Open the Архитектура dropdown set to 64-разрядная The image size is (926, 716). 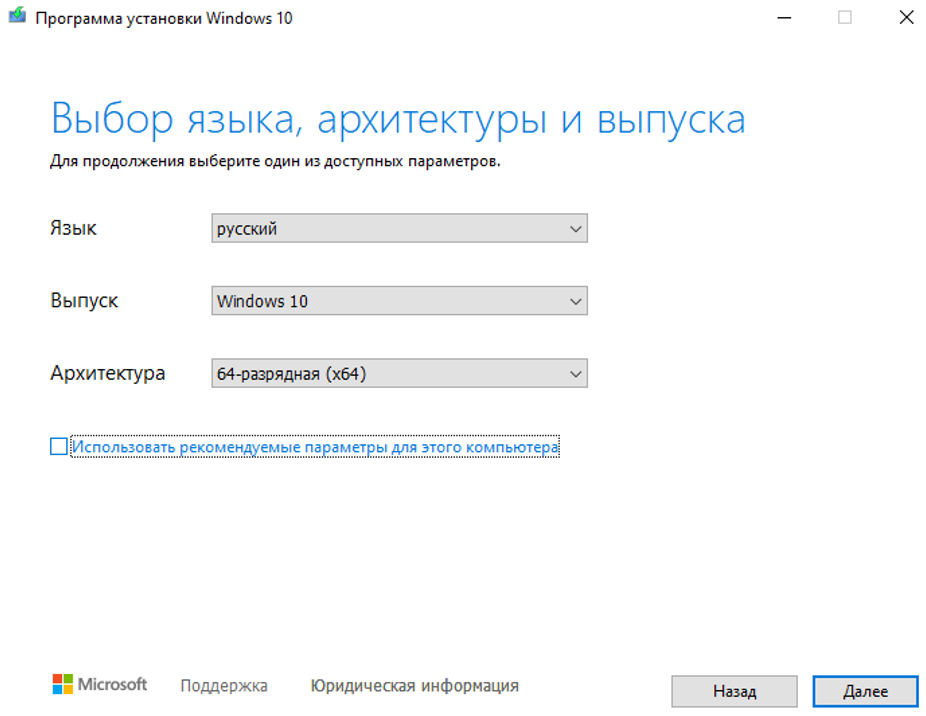click(399, 373)
